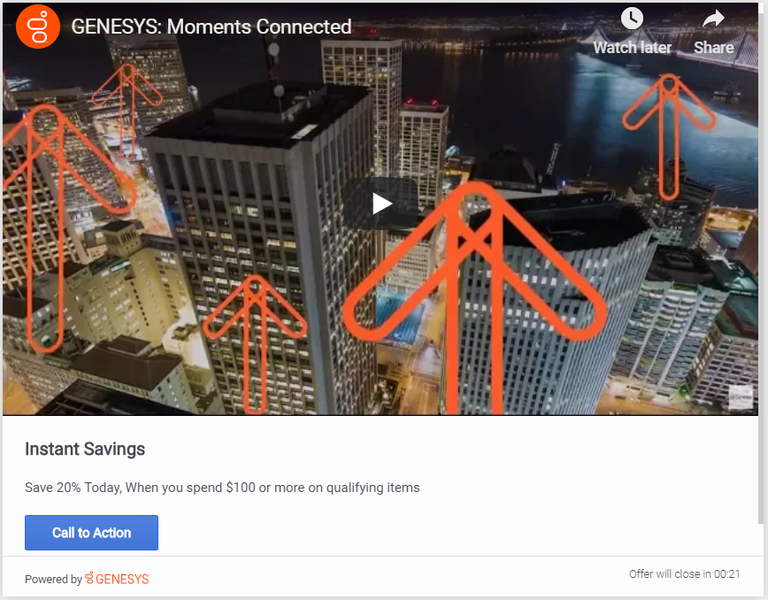Click the Genesys logo in the footer
The image size is (768, 600).
(117, 578)
